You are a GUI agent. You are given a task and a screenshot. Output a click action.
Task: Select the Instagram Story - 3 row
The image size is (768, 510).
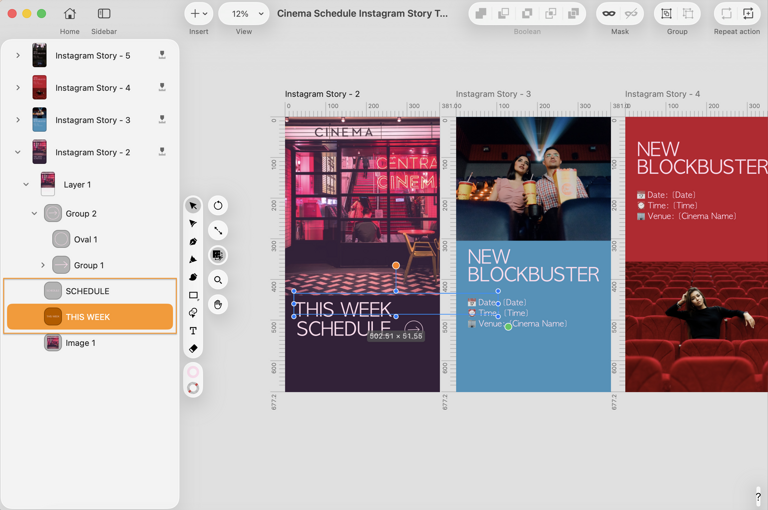pos(90,120)
